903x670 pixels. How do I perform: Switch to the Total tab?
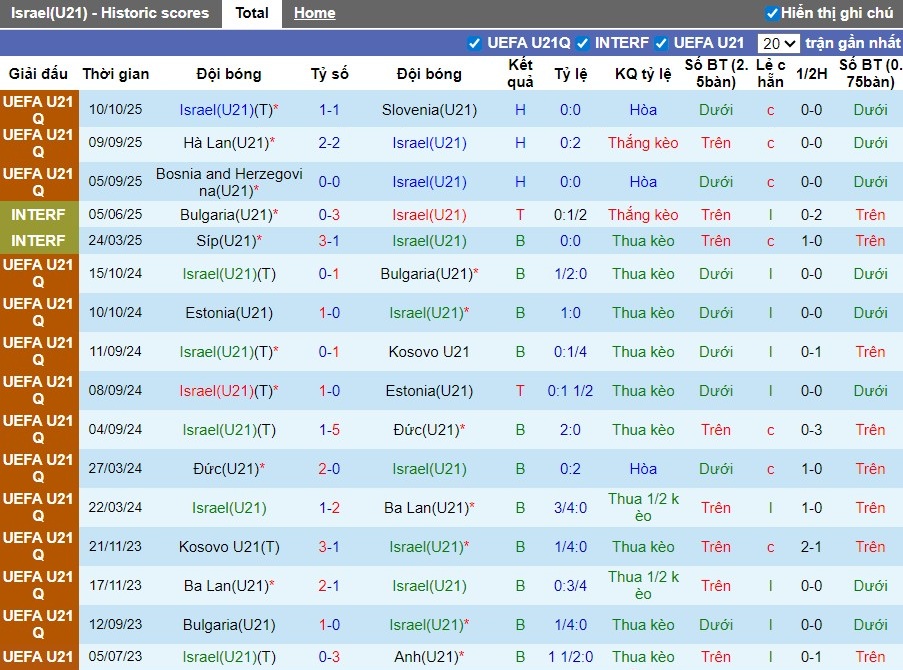[x=251, y=13]
